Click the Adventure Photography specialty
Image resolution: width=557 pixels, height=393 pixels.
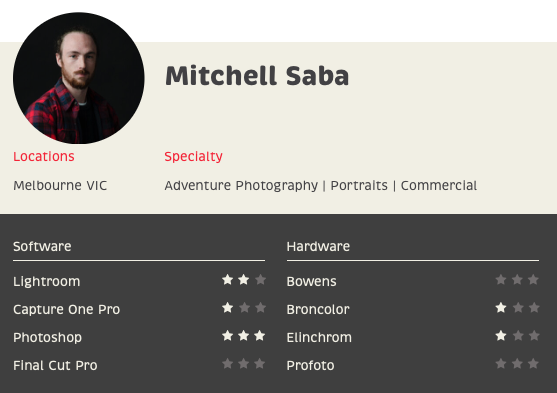241,186
